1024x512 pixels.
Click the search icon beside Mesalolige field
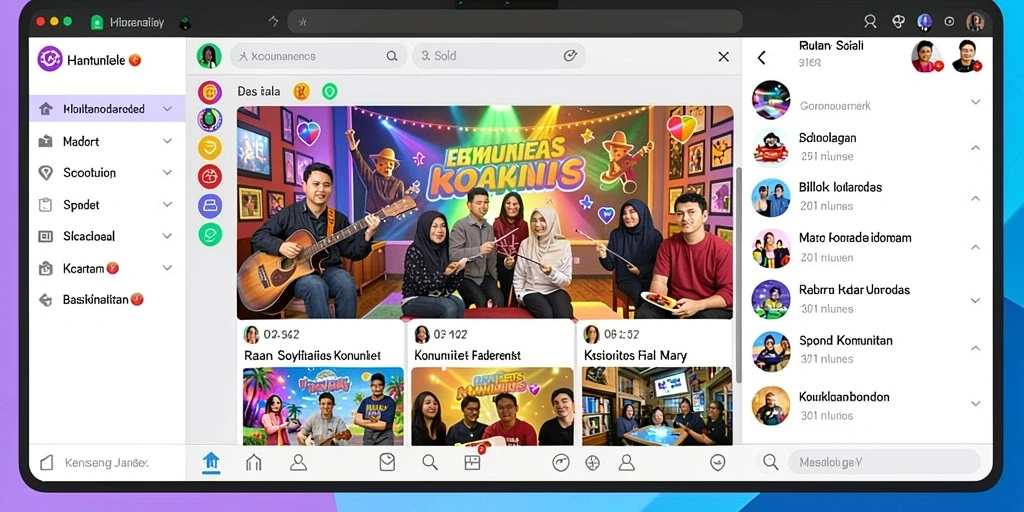[x=771, y=462]
